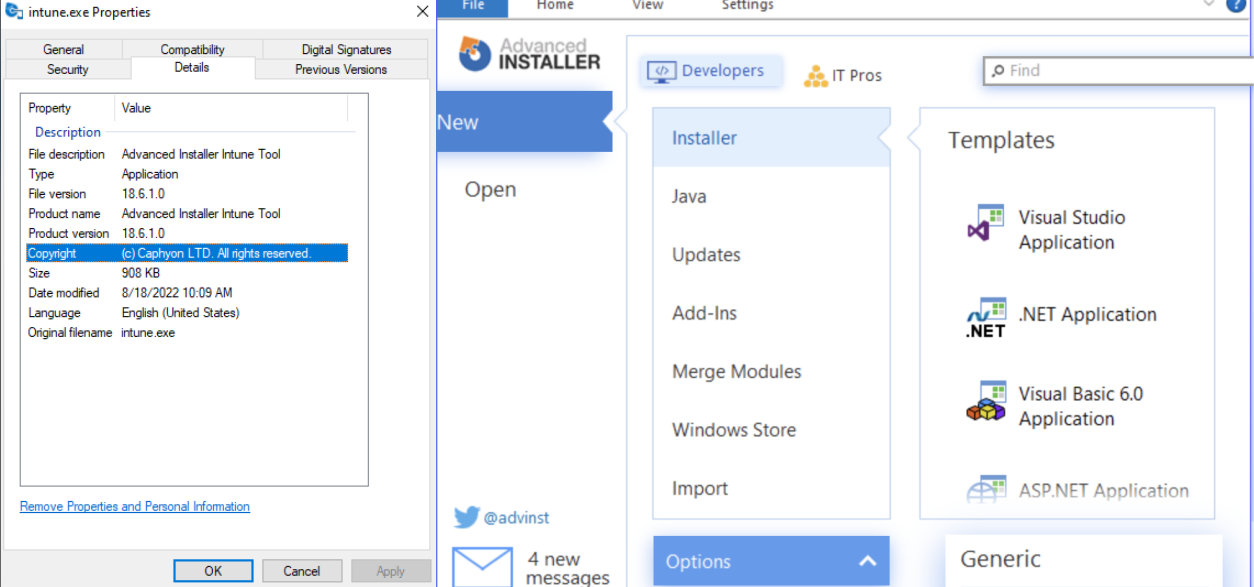Select the File version row
Screen dimensions: 1254x587
point(187,194)
